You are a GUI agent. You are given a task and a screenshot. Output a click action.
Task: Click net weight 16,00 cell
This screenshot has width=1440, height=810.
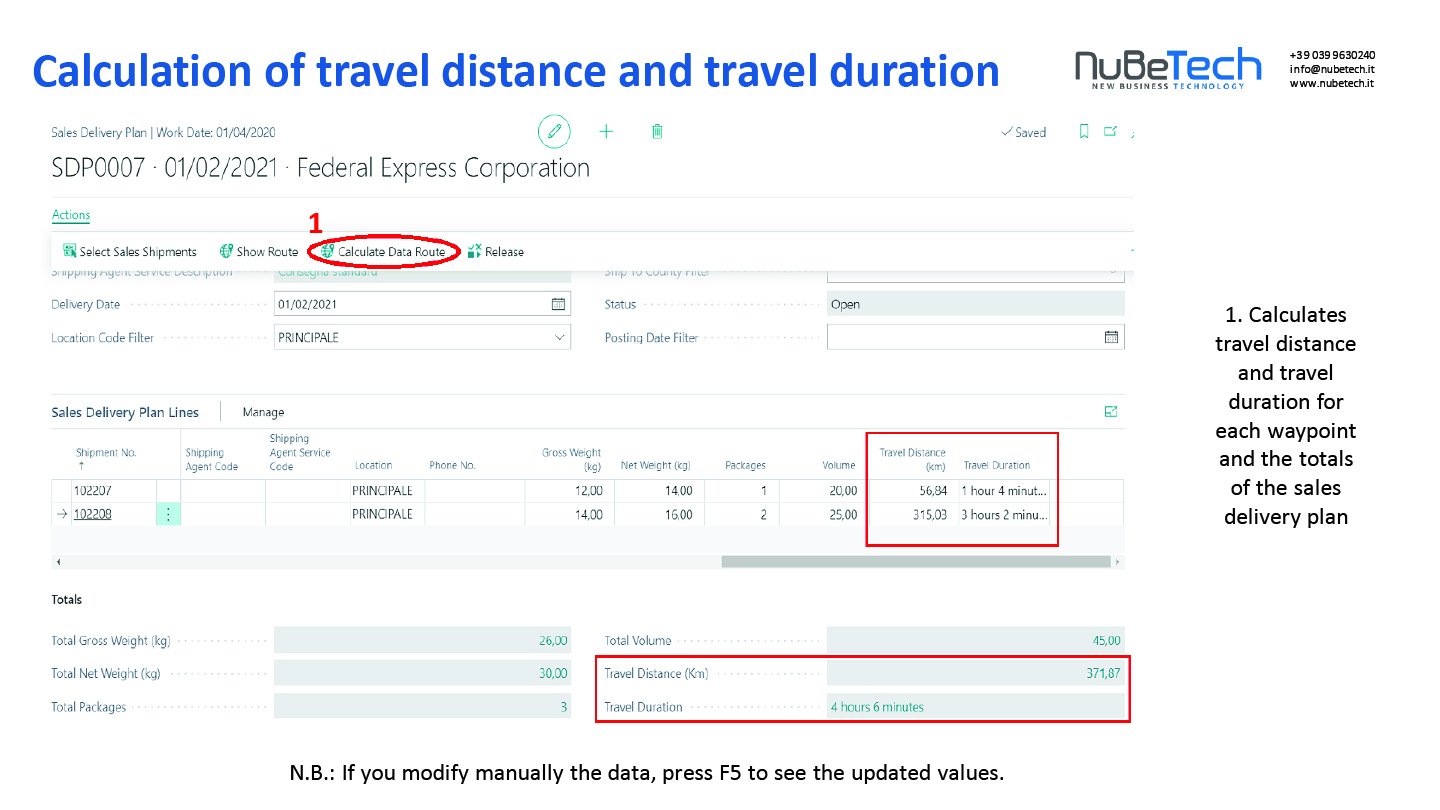click(659, 515)
